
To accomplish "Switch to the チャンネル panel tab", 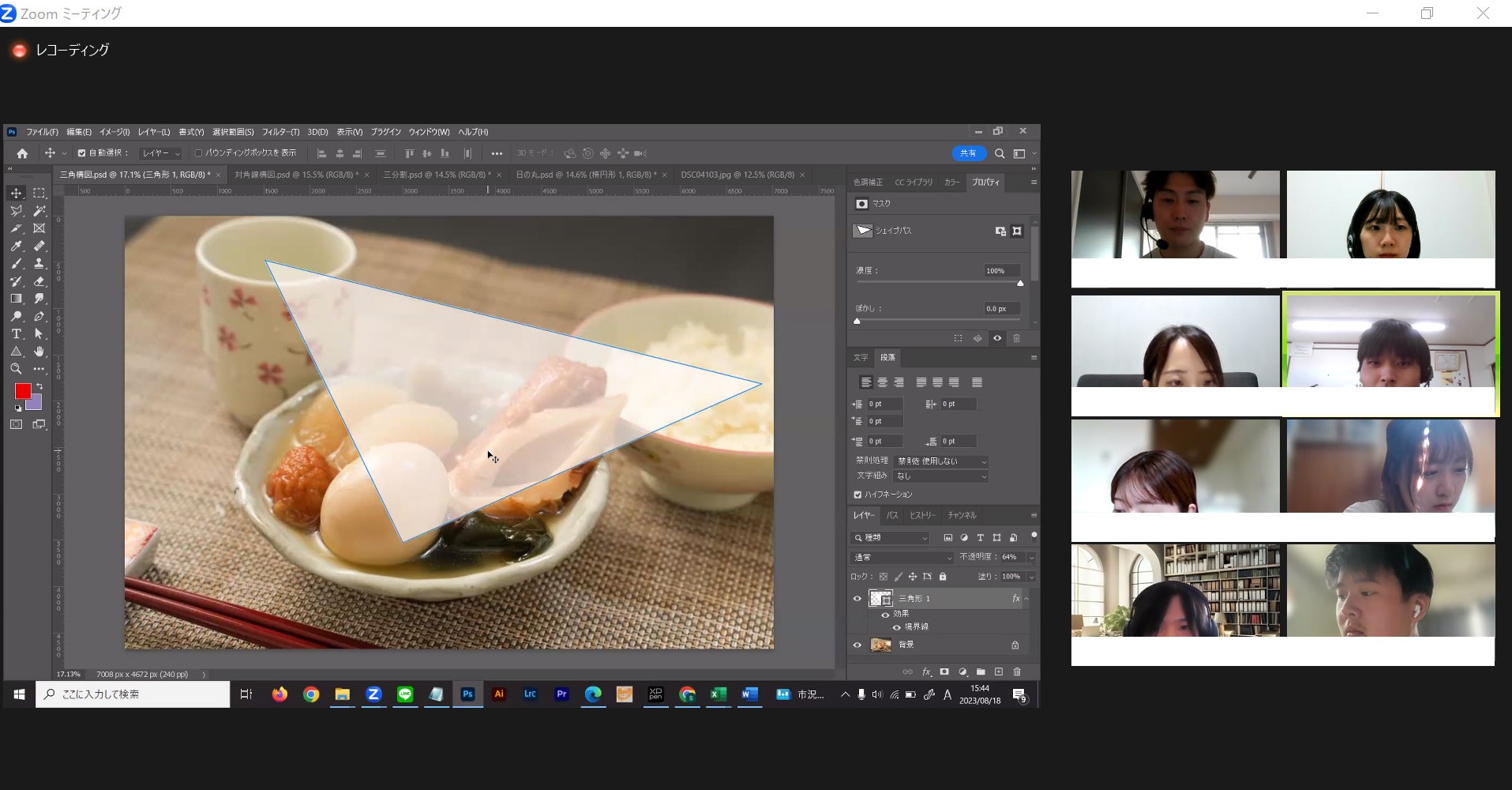I will pyautogui.click(x=962, y=515).
